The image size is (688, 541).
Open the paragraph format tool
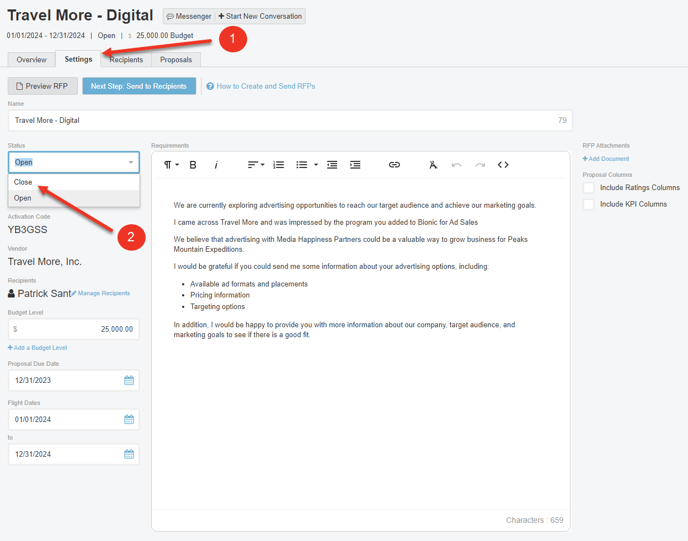171,165
